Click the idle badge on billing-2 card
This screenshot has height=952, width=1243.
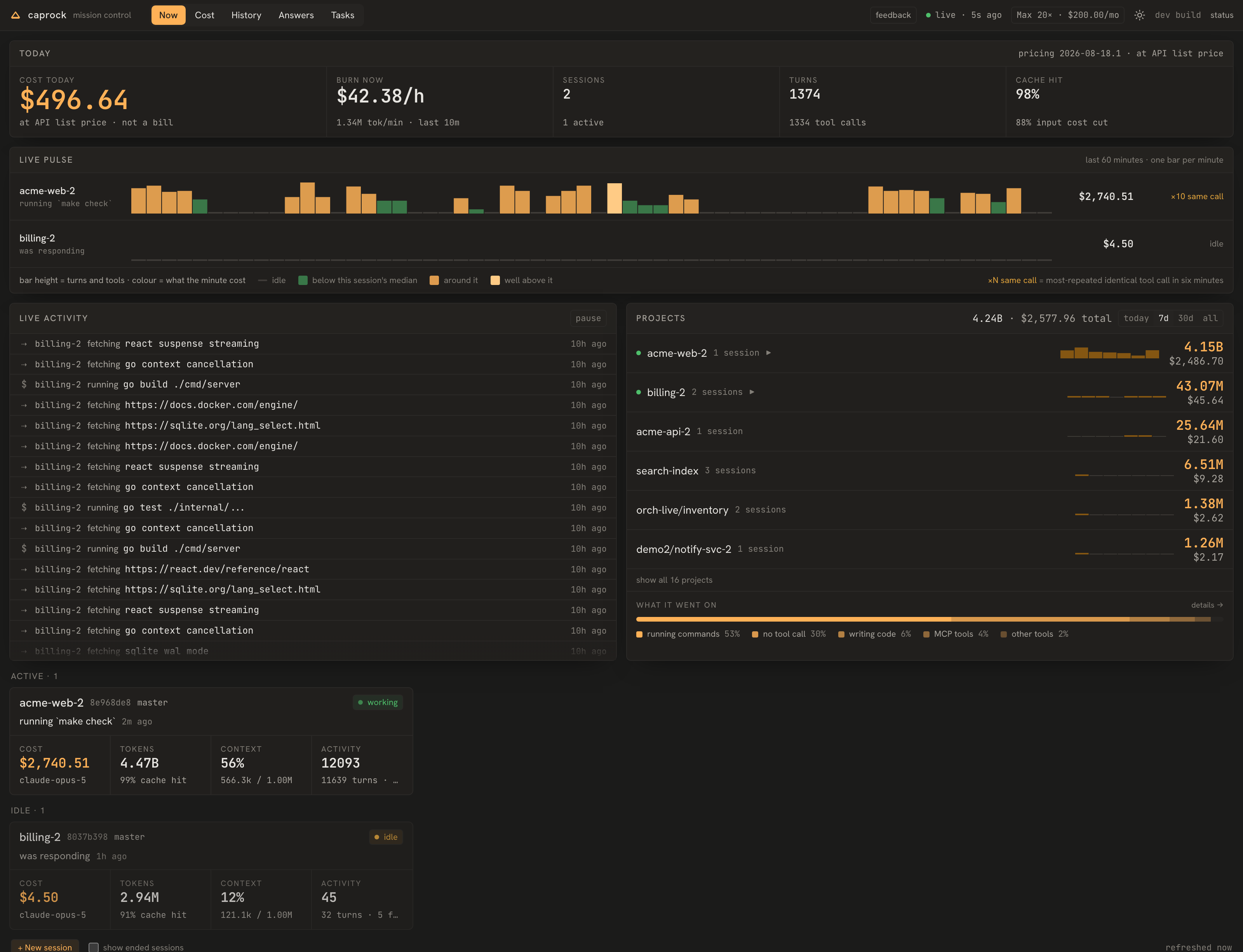click(x=385, y=837)
